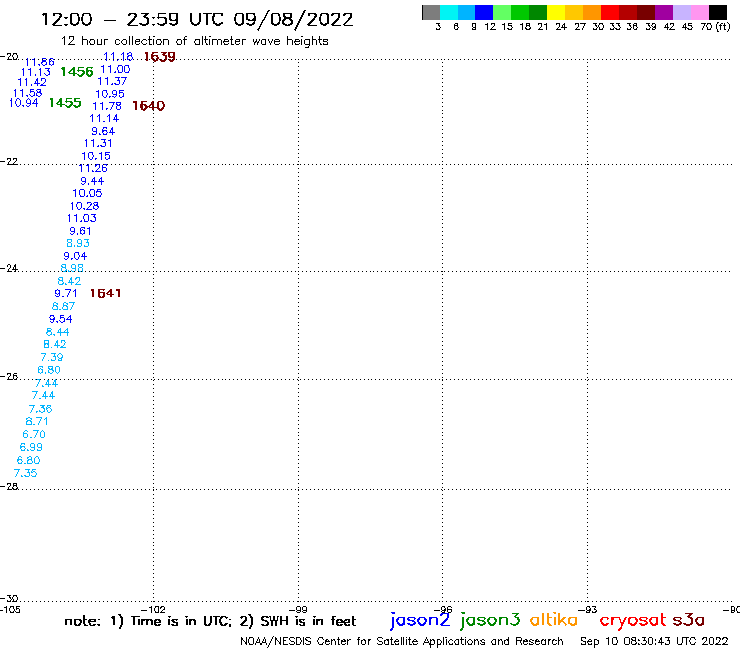Image resolution: width=740 pixels, height=650 pixels.
Task: Select the wave height value 11.14
Action: [104, 118]
